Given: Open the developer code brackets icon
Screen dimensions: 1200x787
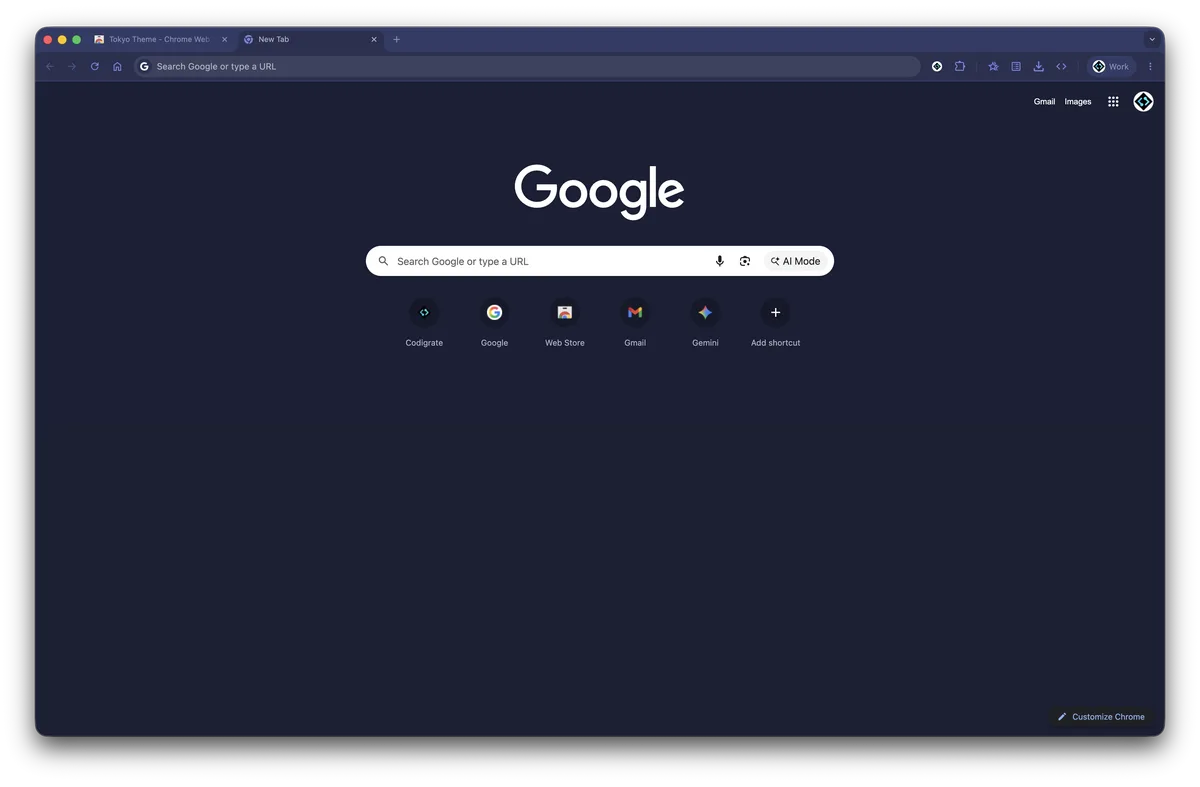Looking at the screenshot, I should (x=1061, y=67).
